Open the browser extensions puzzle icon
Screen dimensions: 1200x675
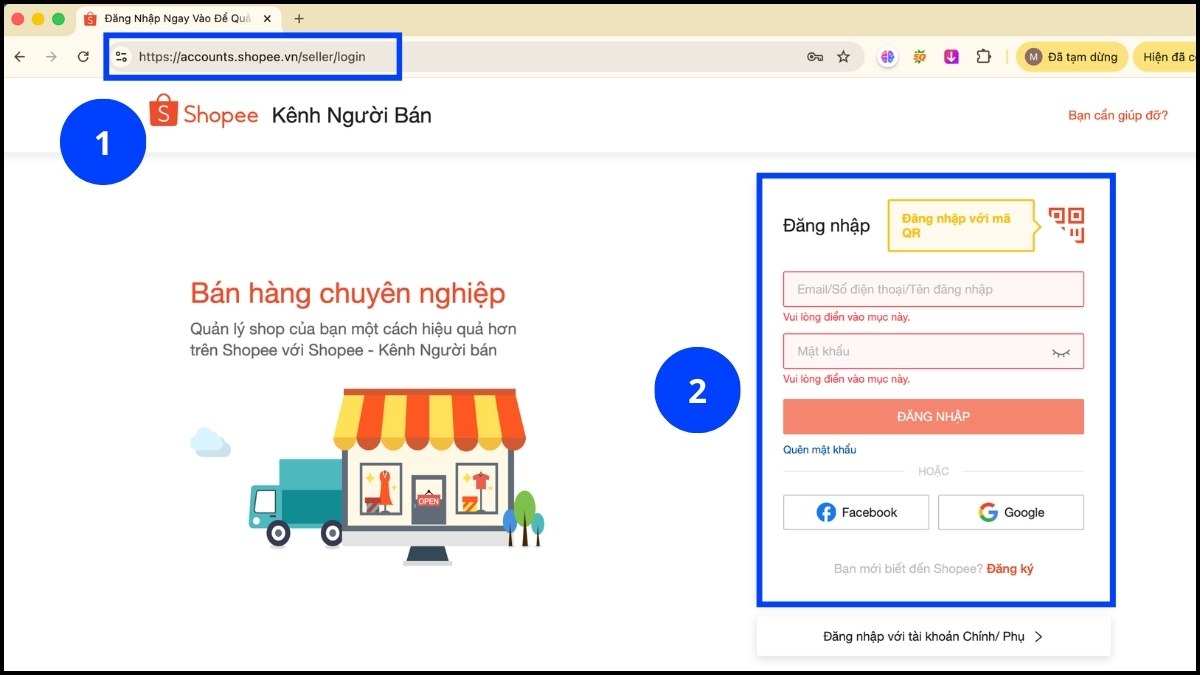coord(983,56)
